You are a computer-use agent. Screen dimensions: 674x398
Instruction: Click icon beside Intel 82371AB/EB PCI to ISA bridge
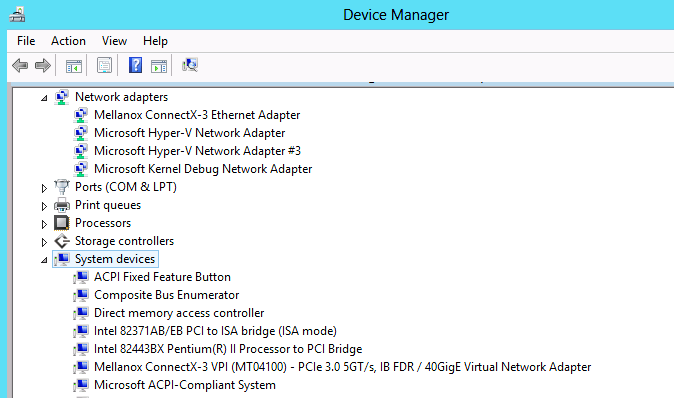point(80,331)
